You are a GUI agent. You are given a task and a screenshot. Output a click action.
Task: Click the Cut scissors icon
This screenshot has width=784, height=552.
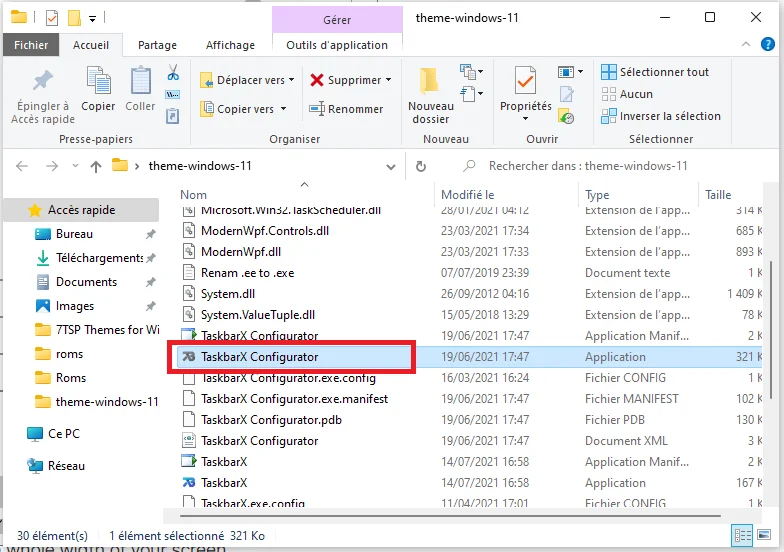tap(173, 72)
